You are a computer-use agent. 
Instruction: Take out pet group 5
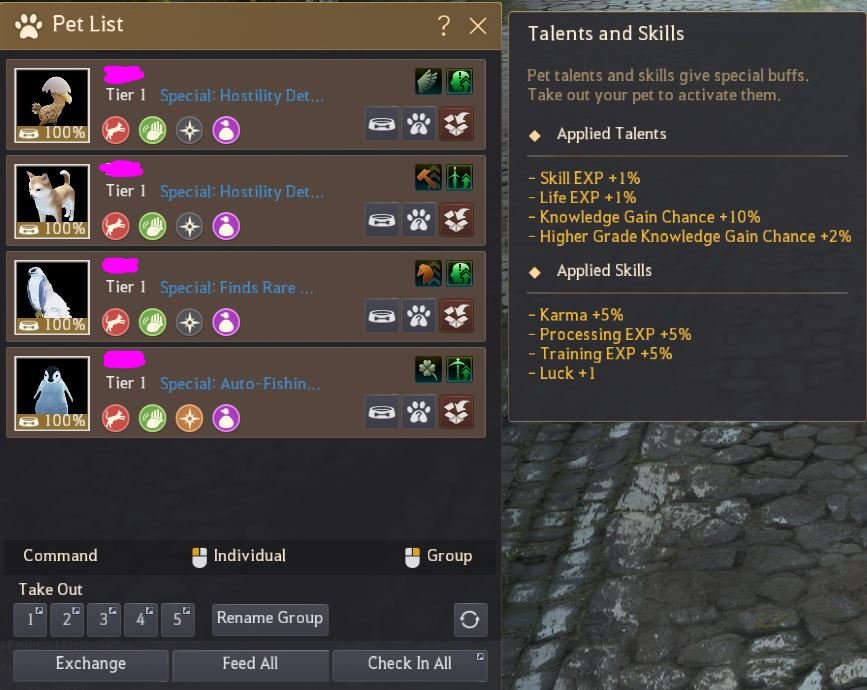[x=177, y=619]
